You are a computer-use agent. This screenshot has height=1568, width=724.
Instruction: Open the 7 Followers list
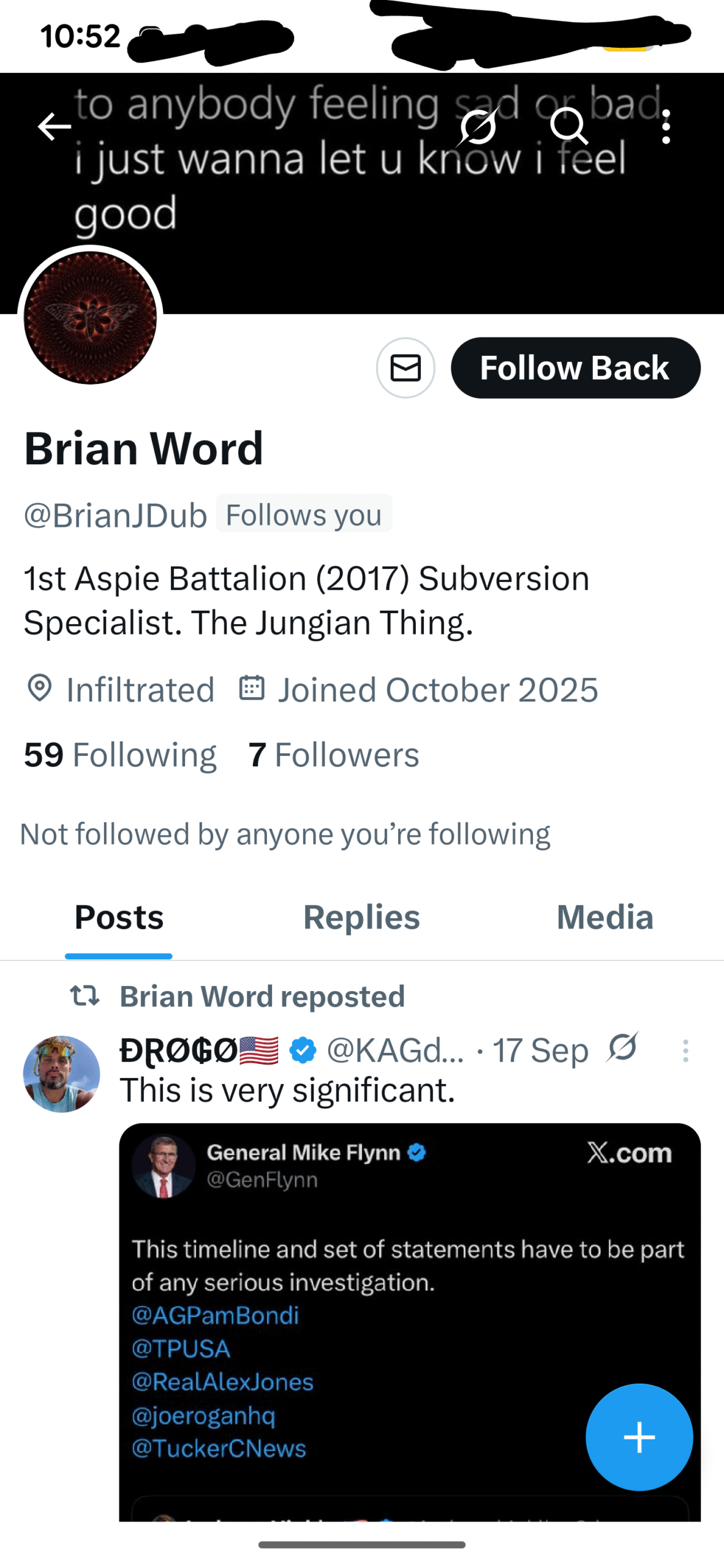tap(334, 754)
